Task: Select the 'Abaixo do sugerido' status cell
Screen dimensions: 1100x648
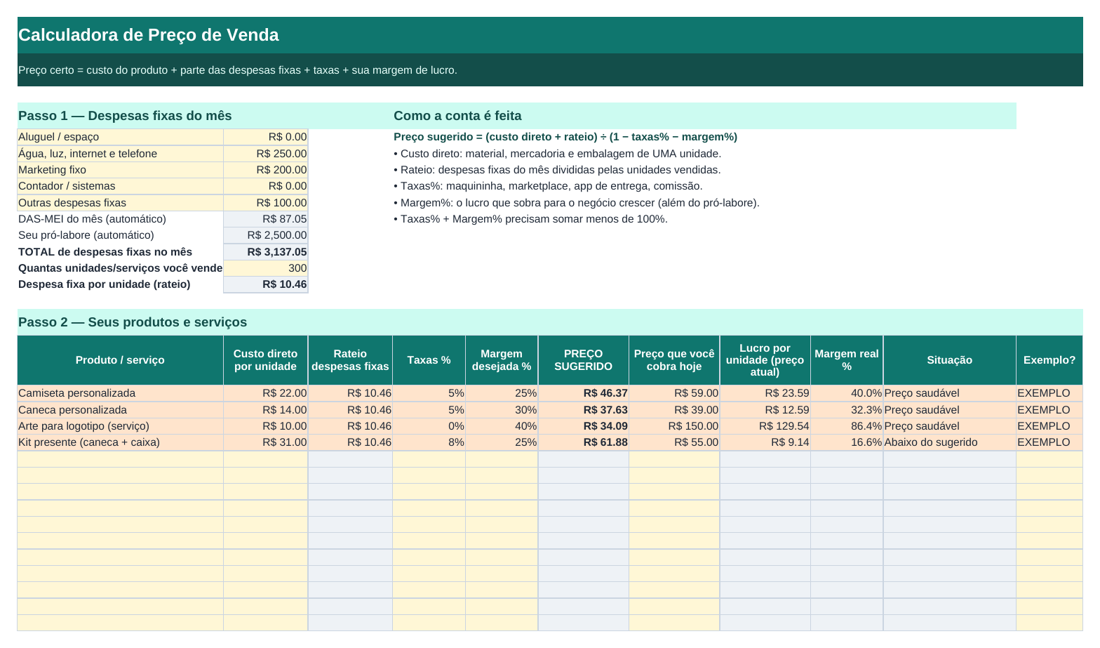Action: [949, 443]
